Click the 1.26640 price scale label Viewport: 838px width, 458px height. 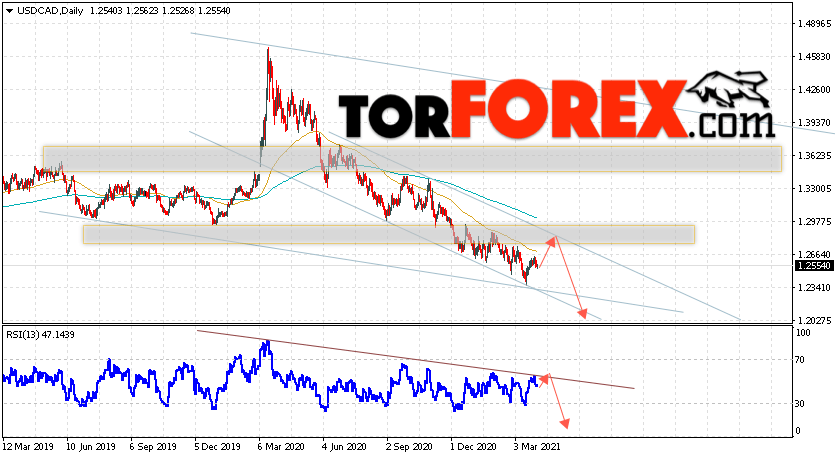click(814, 255)
